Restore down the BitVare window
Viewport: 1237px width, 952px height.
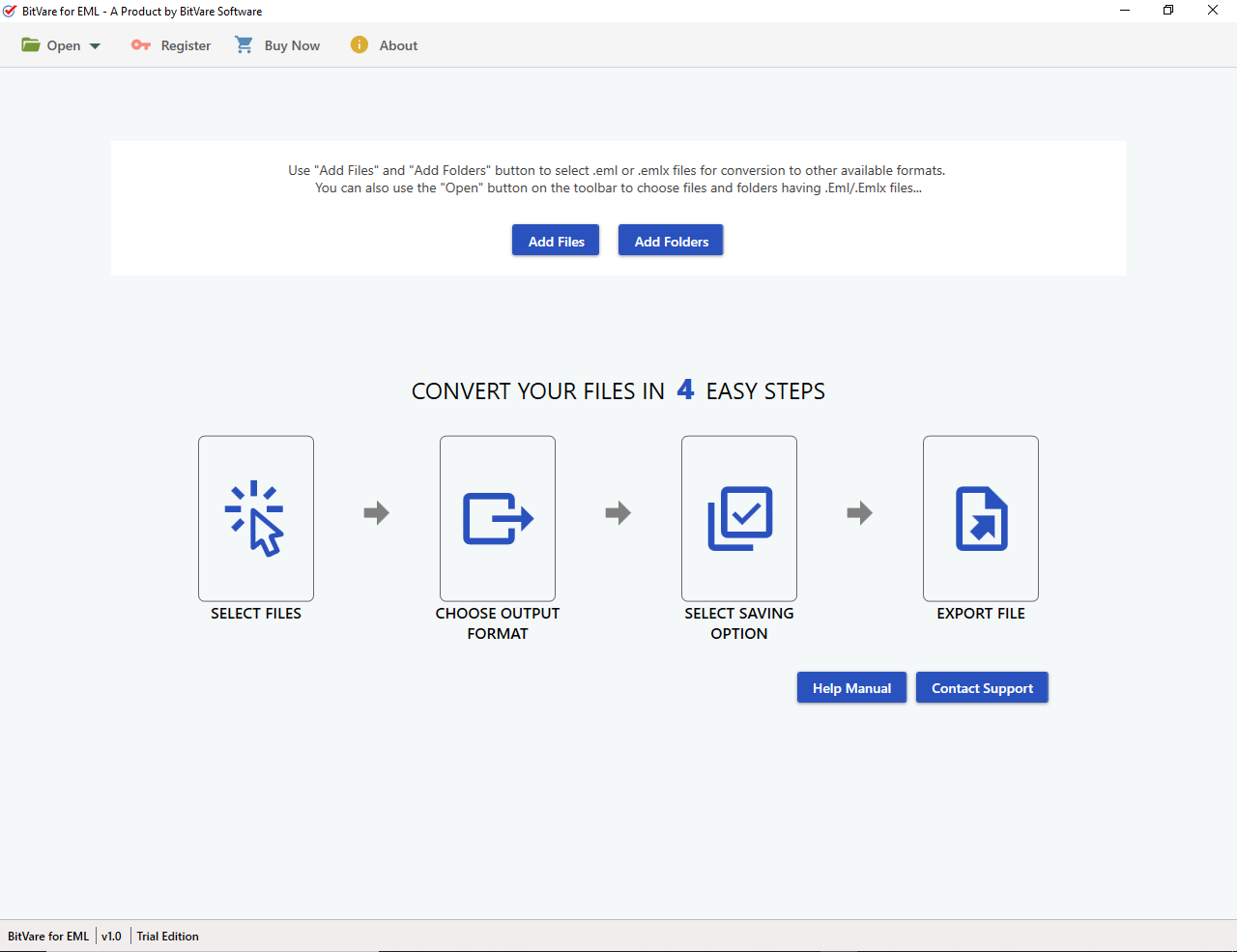pos(1168,11)
